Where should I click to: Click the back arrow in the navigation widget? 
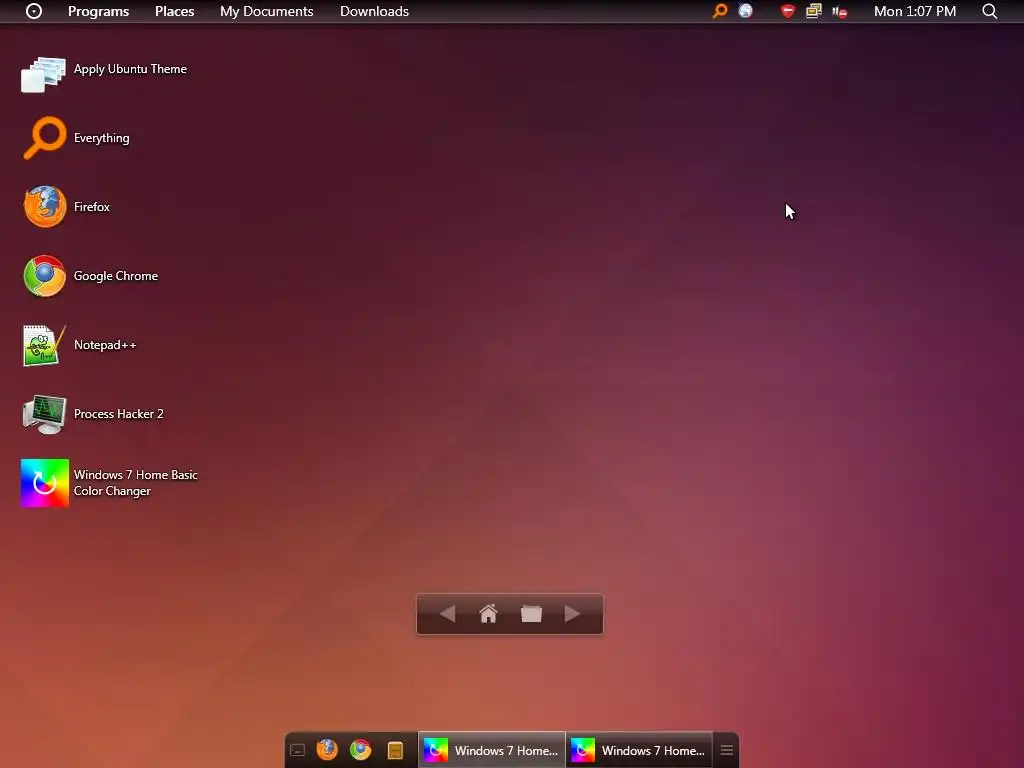point(447,614)
